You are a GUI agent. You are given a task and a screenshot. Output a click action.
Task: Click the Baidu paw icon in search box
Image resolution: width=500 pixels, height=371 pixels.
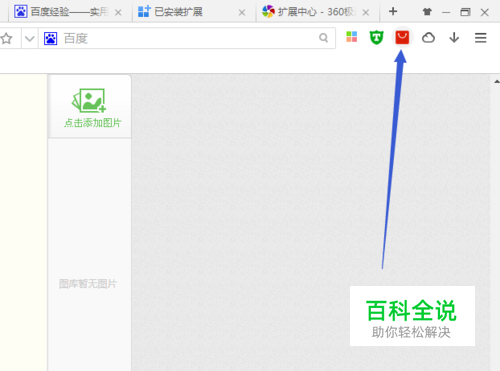(x=51, y=39)
